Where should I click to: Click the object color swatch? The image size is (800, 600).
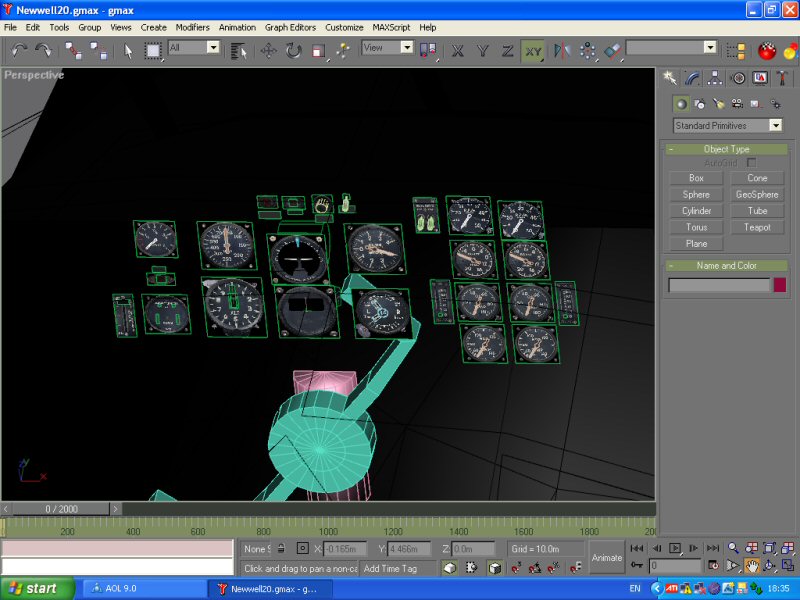[780, 285]
